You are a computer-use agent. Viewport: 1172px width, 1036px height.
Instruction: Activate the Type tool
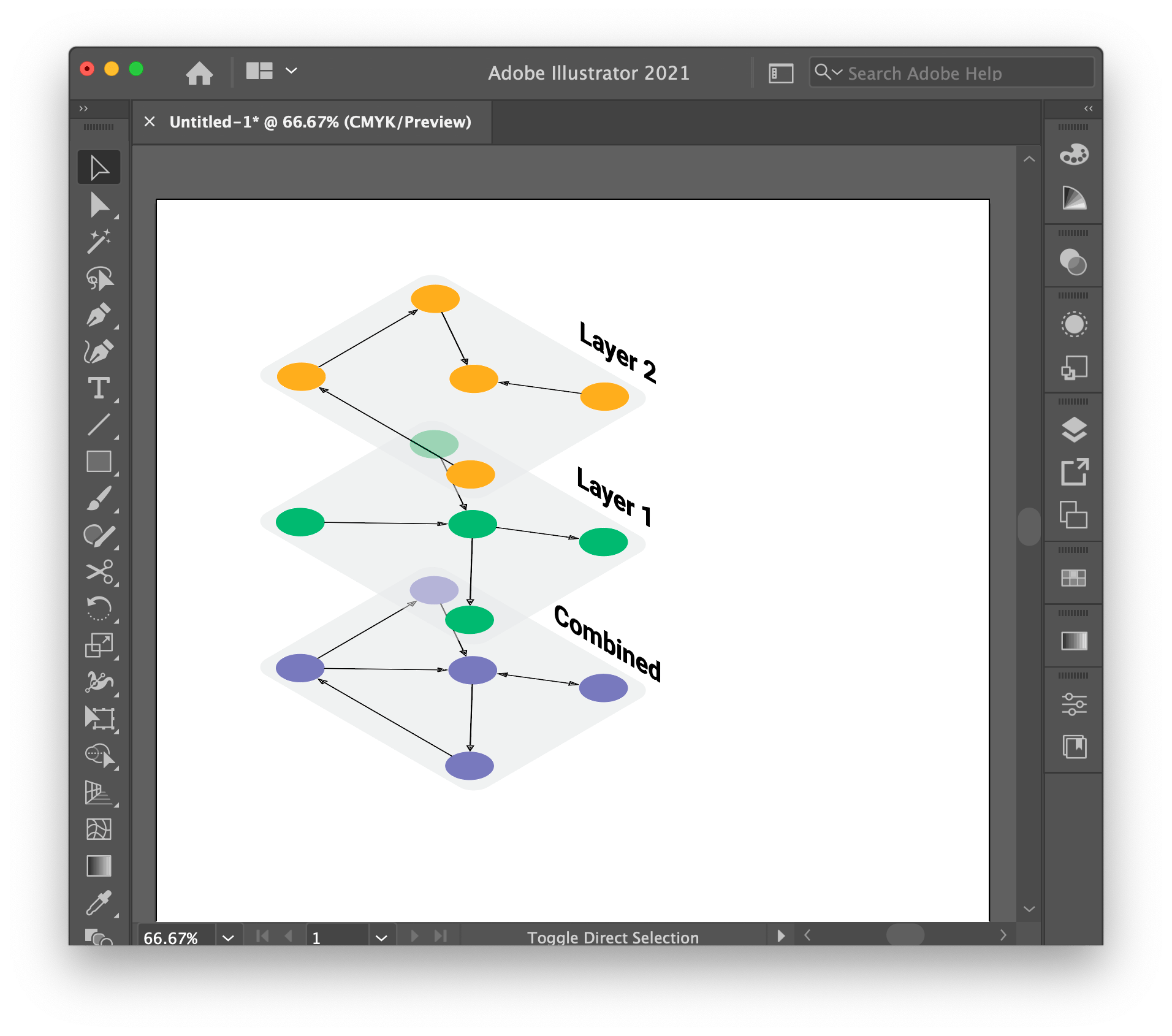point(99,389)
